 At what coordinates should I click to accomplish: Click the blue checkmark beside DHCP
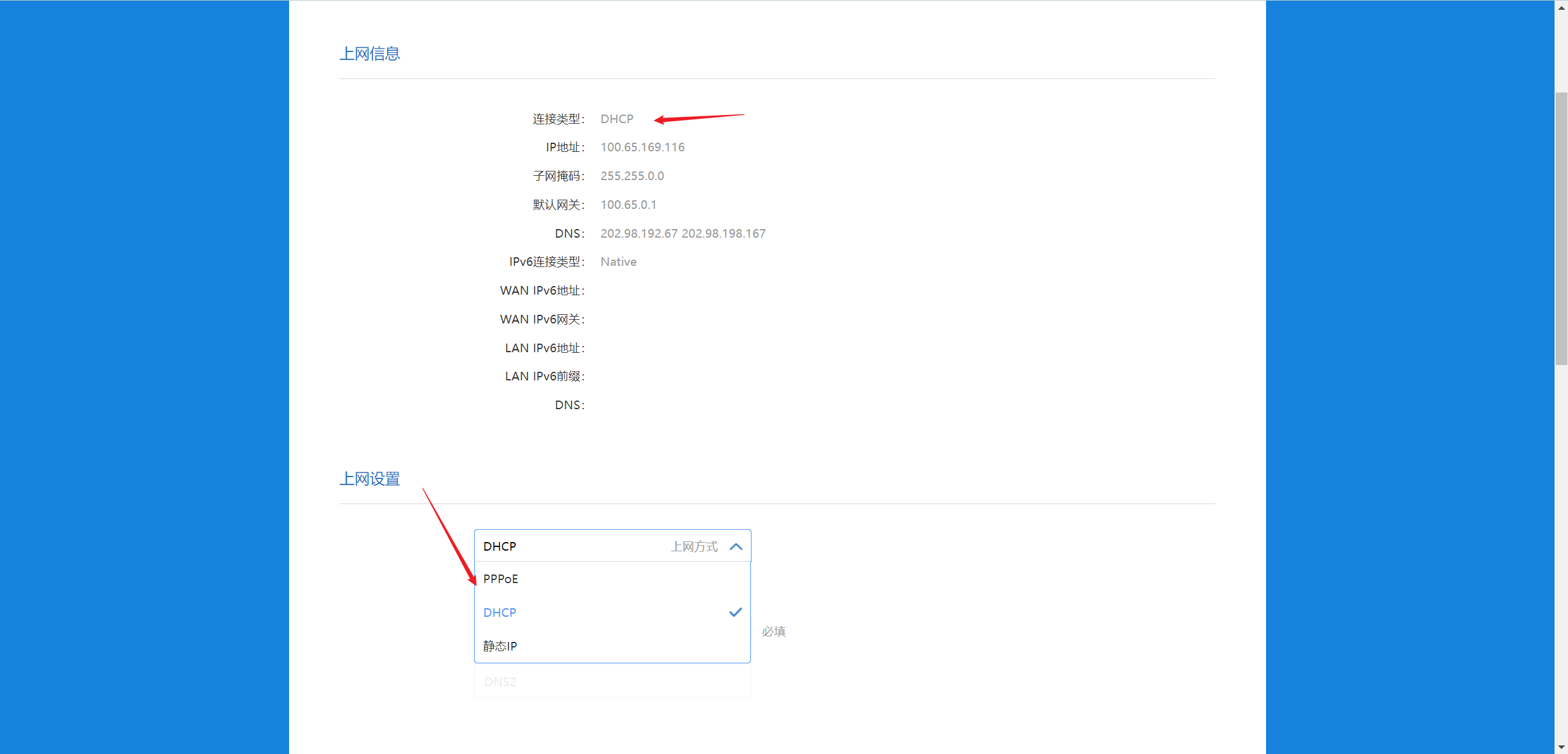[x=735, y=613]
